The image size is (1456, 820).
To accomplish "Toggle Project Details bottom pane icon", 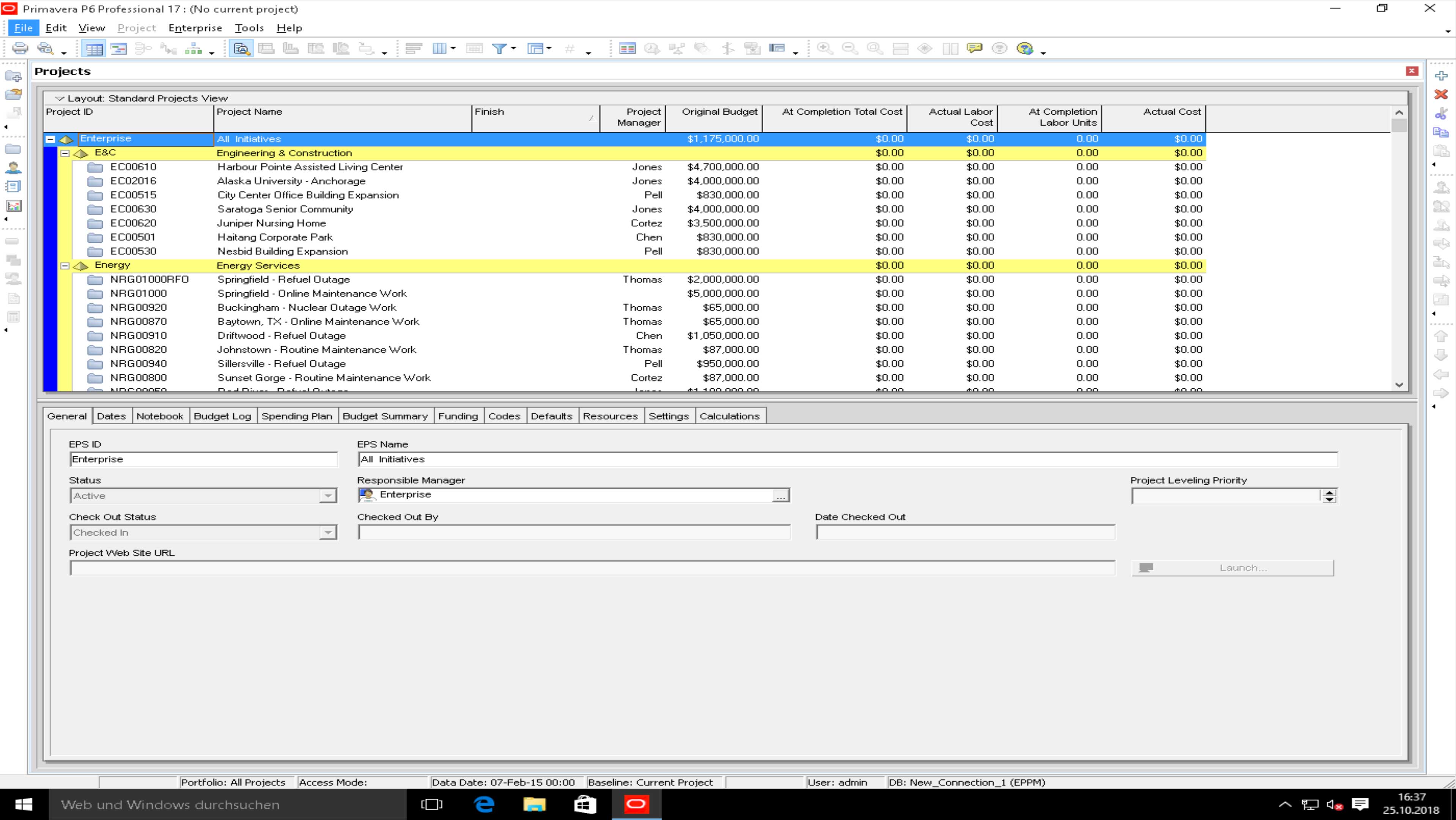I will 241,49.
